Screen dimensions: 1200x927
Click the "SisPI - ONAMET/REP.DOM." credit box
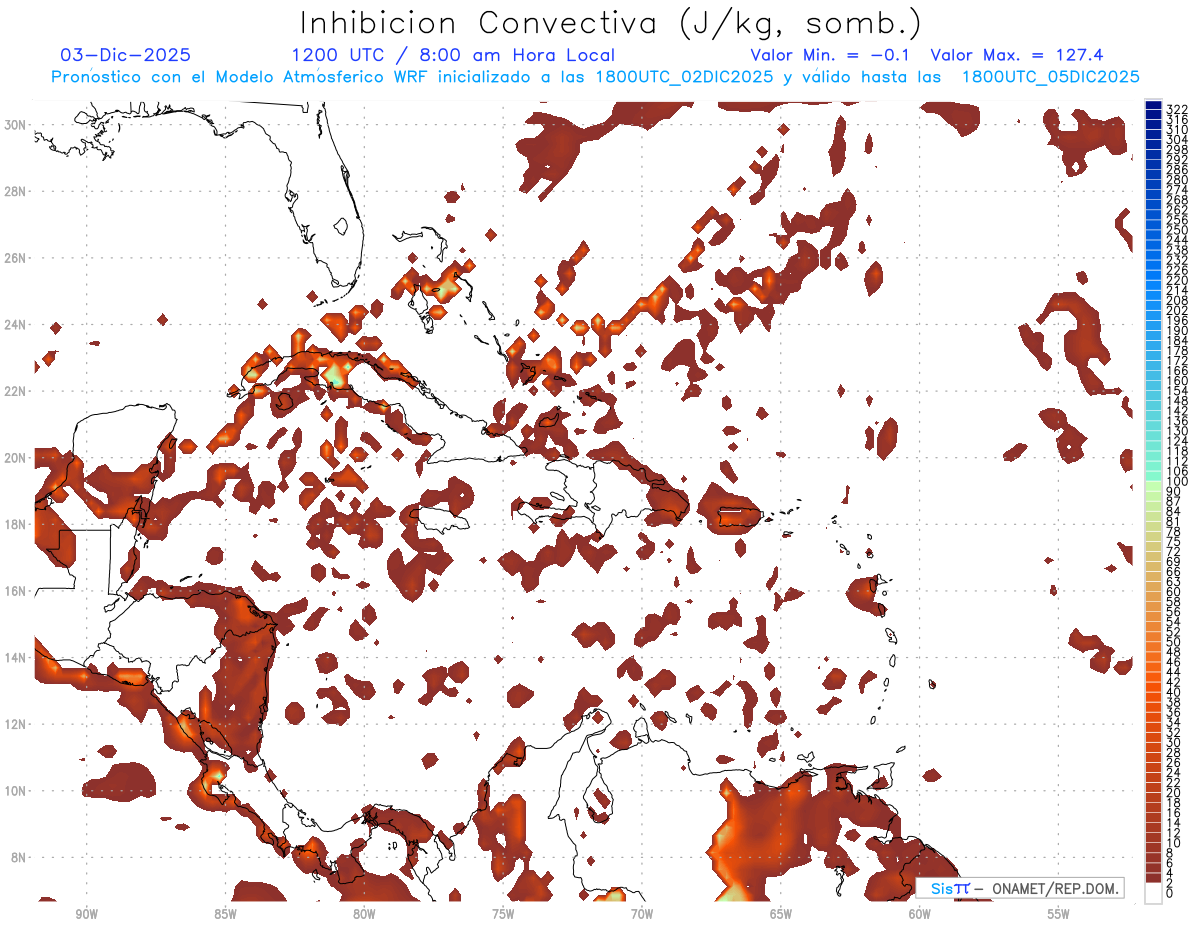coord(1020,888)
